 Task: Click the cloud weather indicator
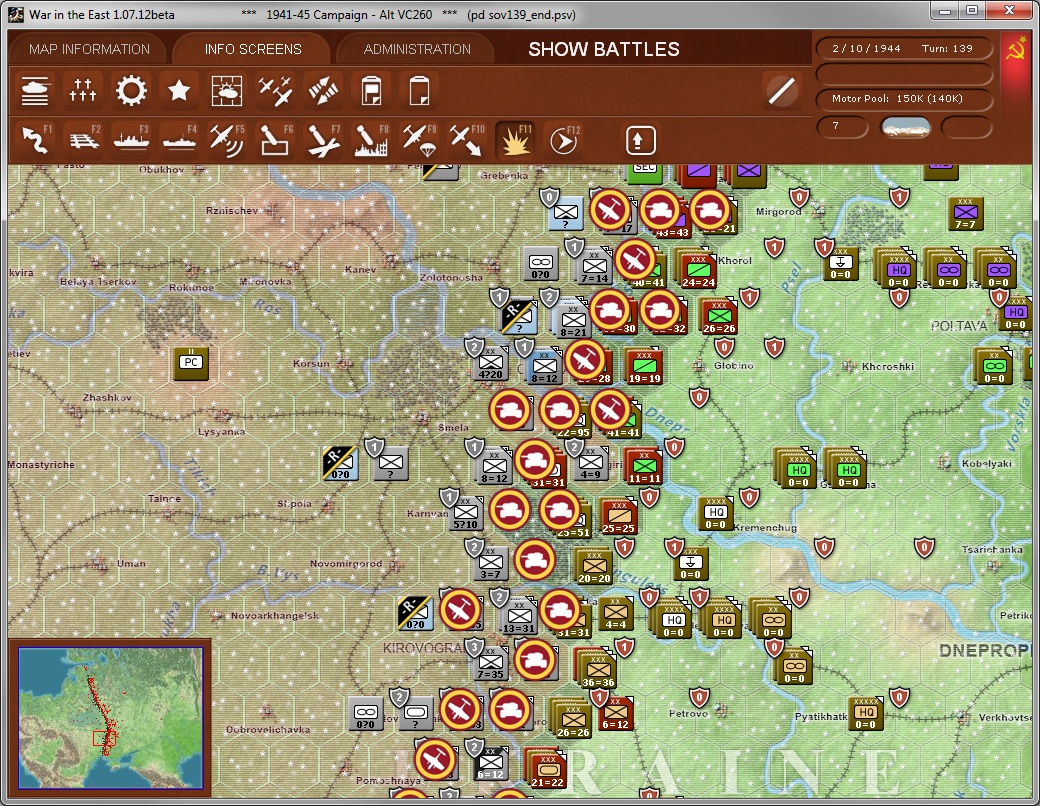pos(905,126)
